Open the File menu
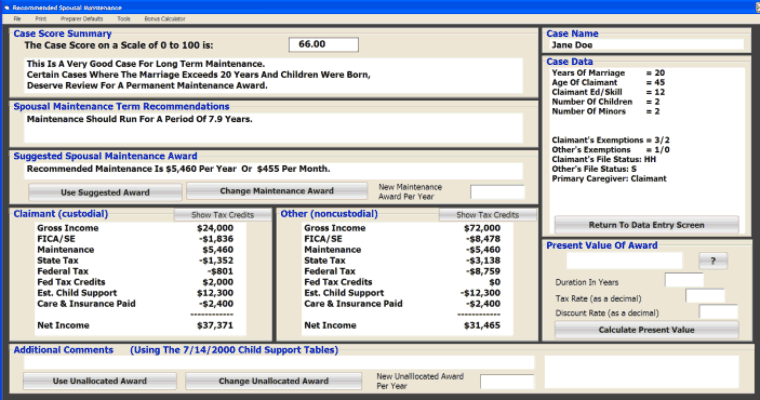The width and height of the screenshot is (760, 400). [17, 19]
